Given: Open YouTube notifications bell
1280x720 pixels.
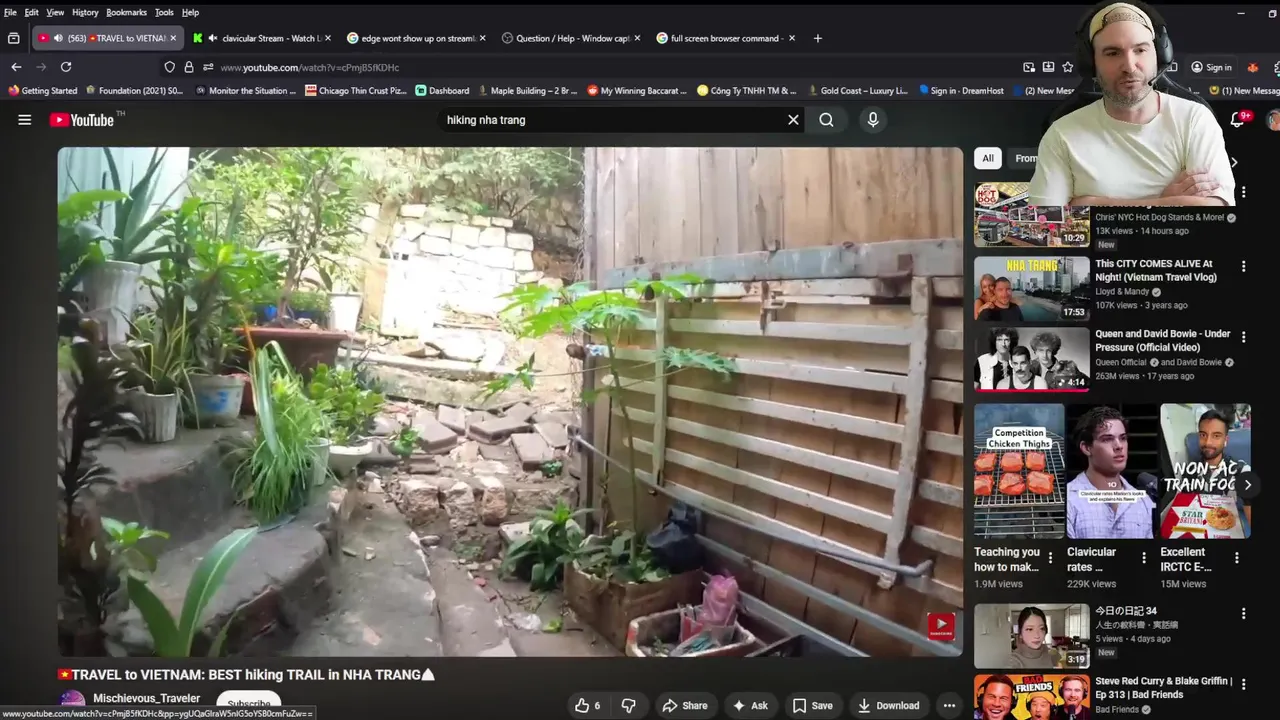Looking at the screenshot, I should (1238, 120).
